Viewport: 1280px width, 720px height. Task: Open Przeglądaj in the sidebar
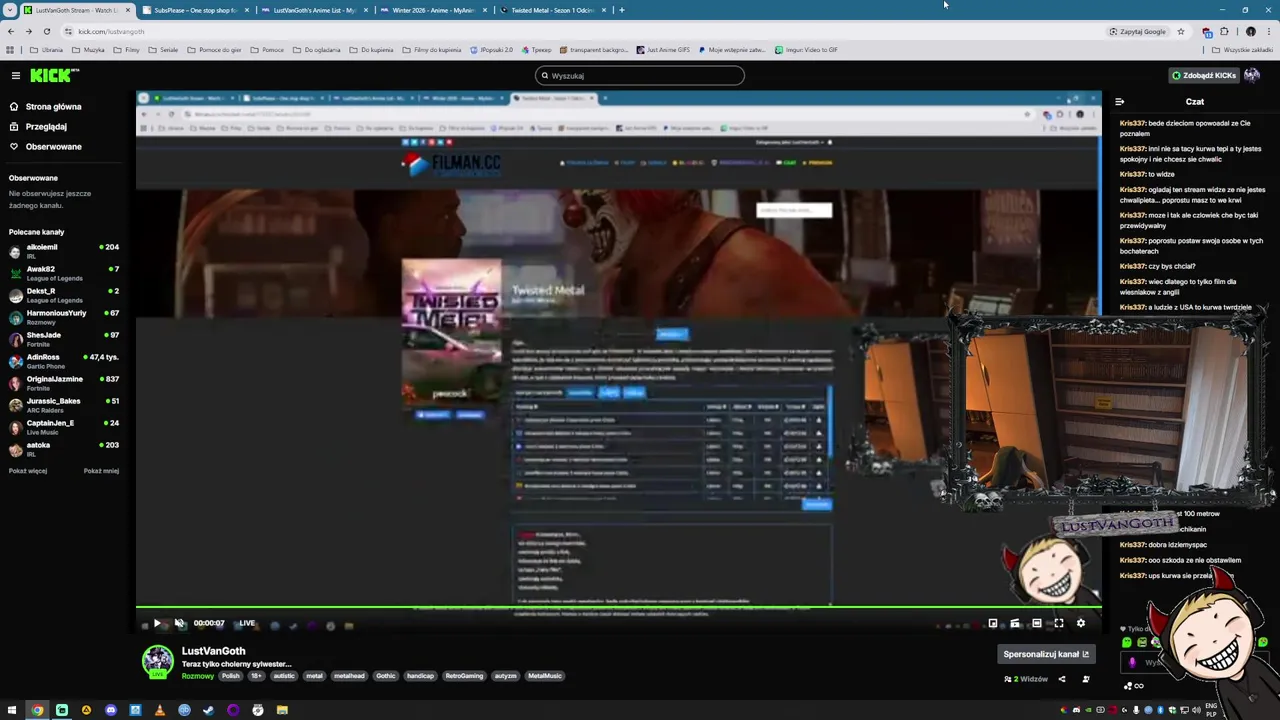point(39,127)
